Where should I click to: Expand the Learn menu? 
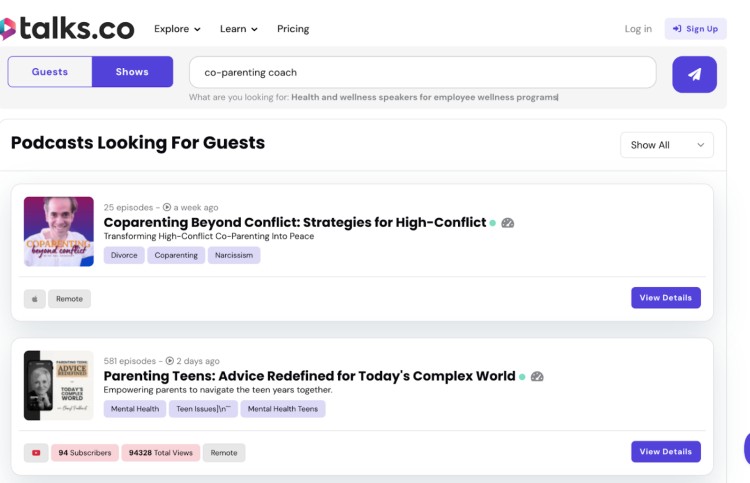click(x=239, y=29)
